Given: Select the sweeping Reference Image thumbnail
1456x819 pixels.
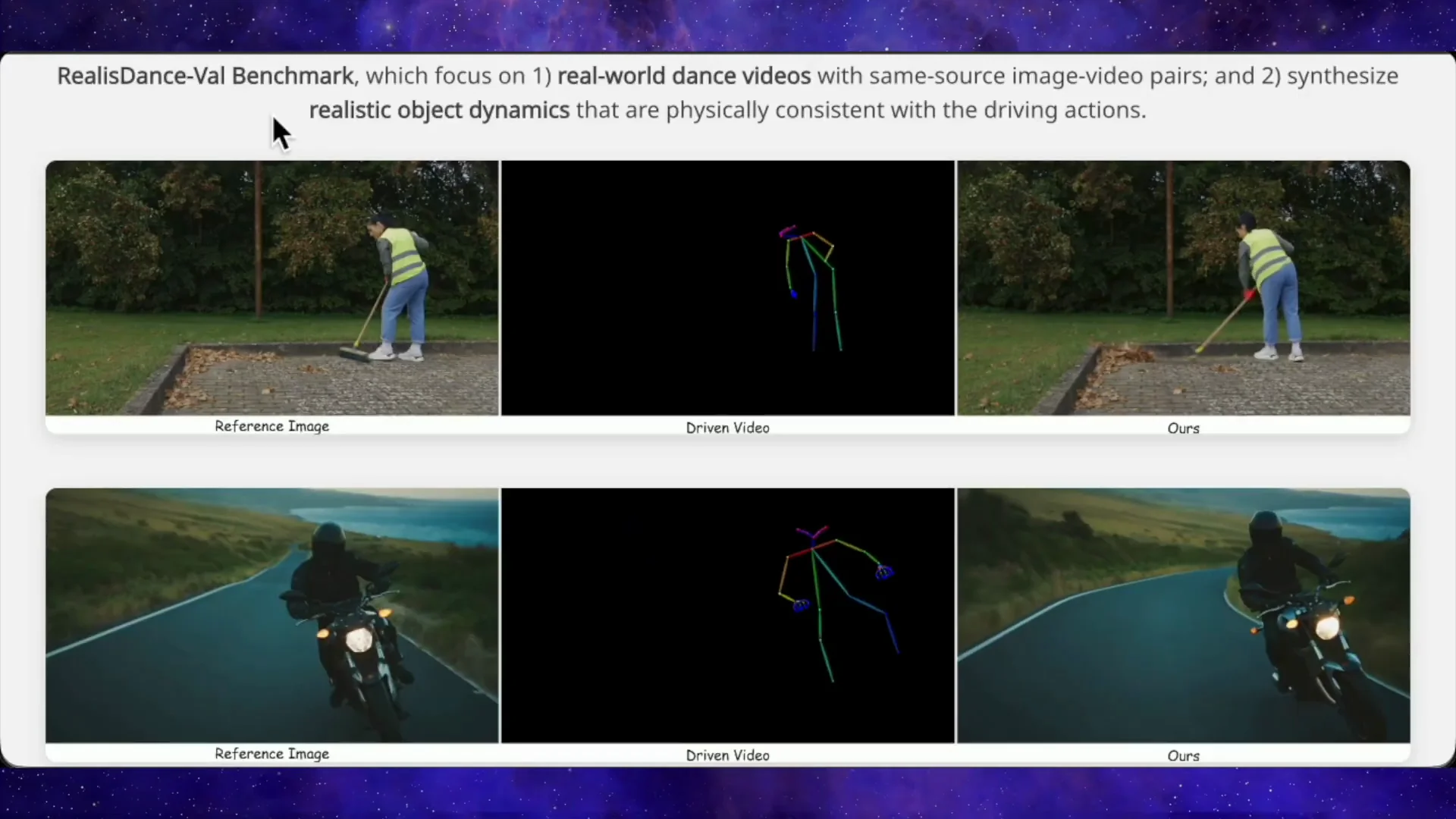Looking at the screenshot, I should [271, 288].
